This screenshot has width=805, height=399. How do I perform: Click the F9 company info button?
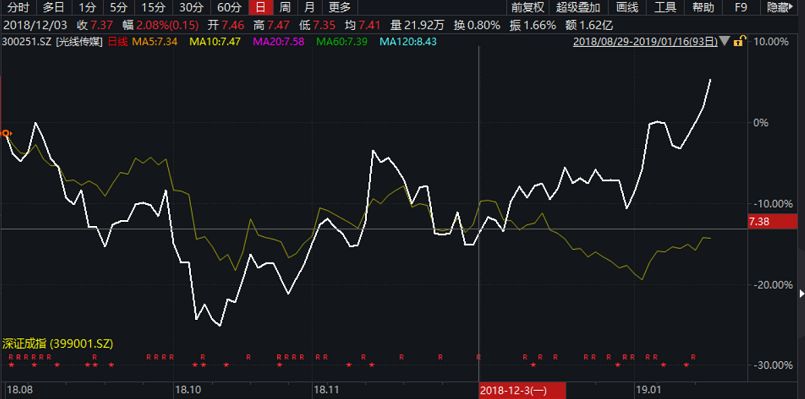(741, 7)
